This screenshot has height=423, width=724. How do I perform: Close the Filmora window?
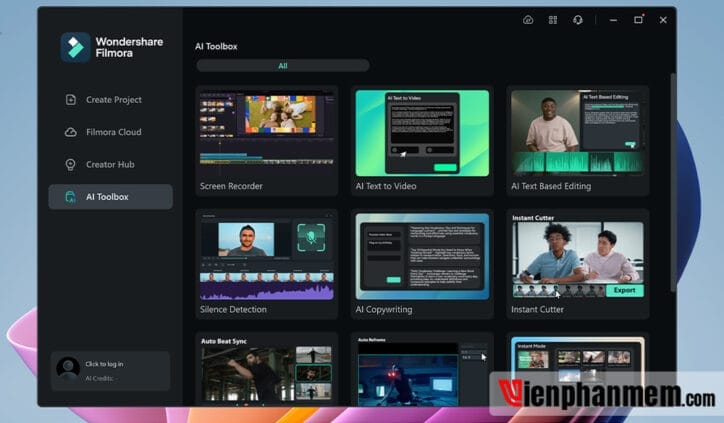663,20
